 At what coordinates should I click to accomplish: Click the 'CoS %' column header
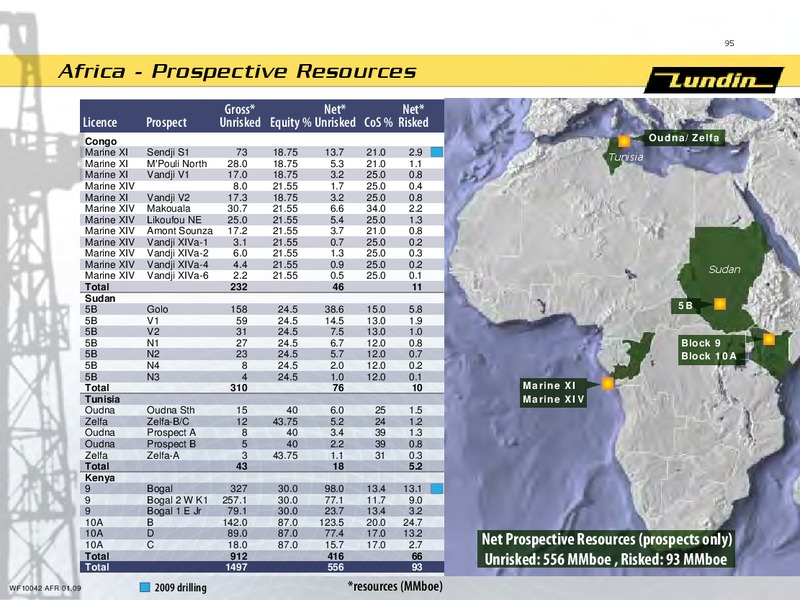point(379,122)
